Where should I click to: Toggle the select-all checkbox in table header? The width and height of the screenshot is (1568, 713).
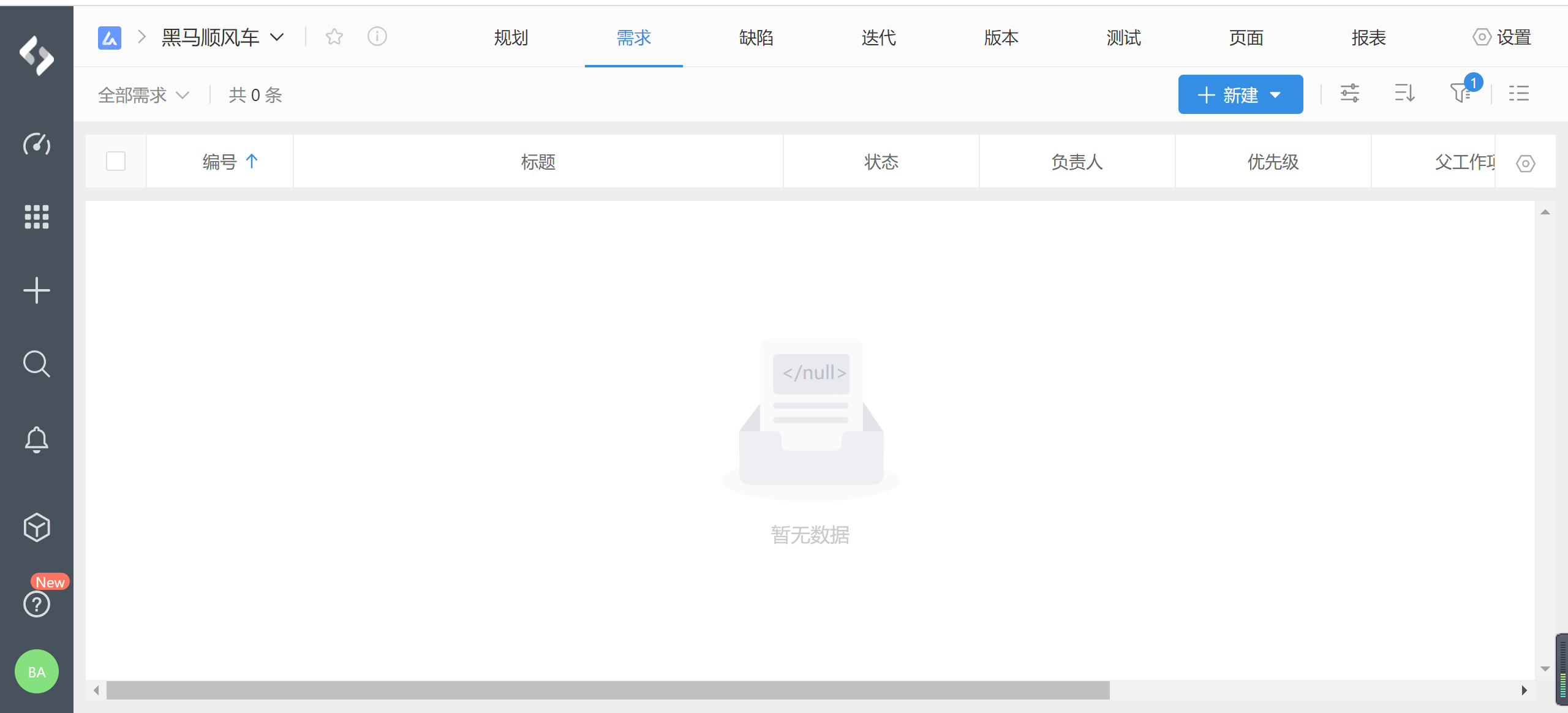coord(116,161)
